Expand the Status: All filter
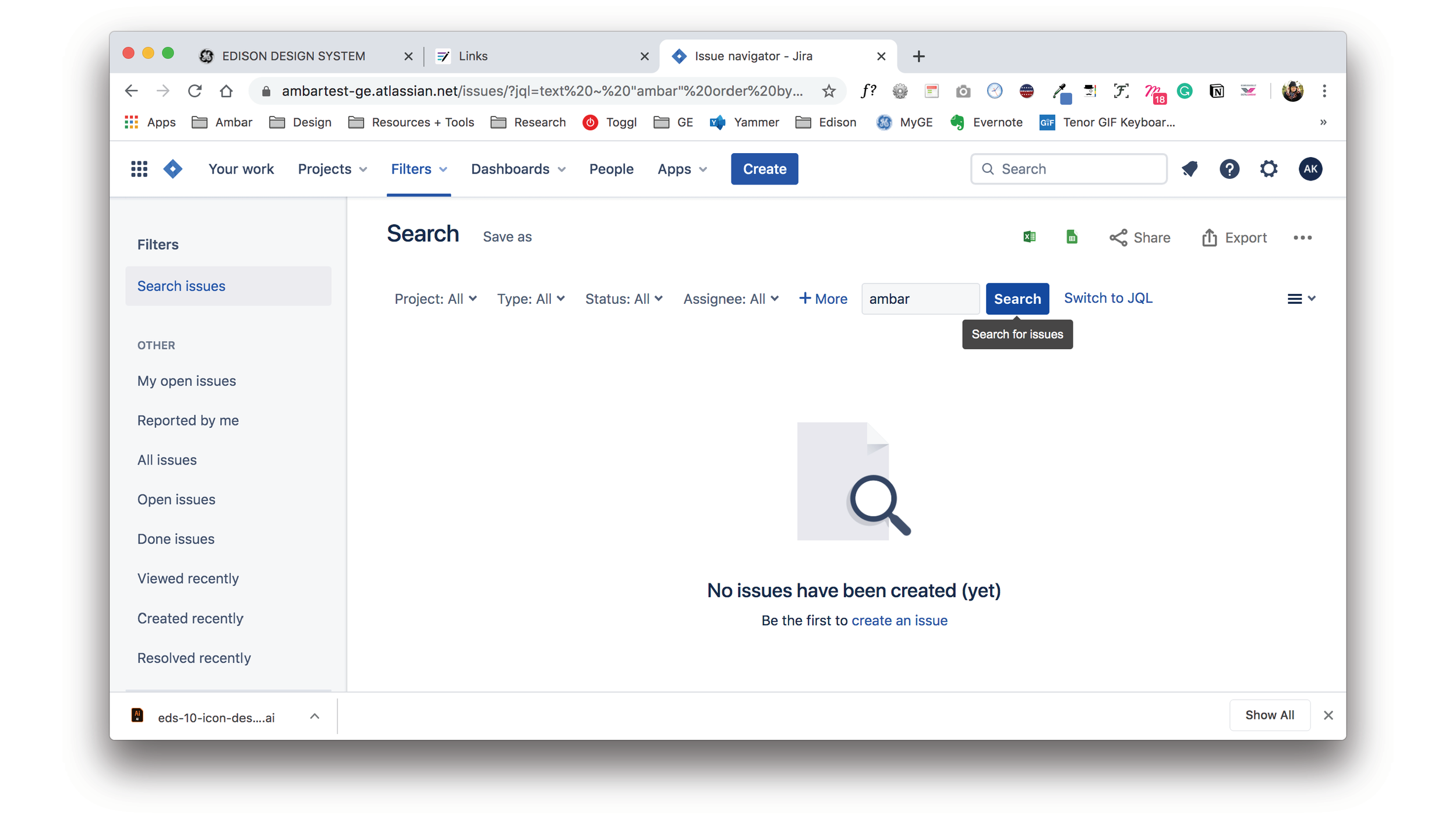Screen dimensions: 1456x819 (x=624, y=299)
